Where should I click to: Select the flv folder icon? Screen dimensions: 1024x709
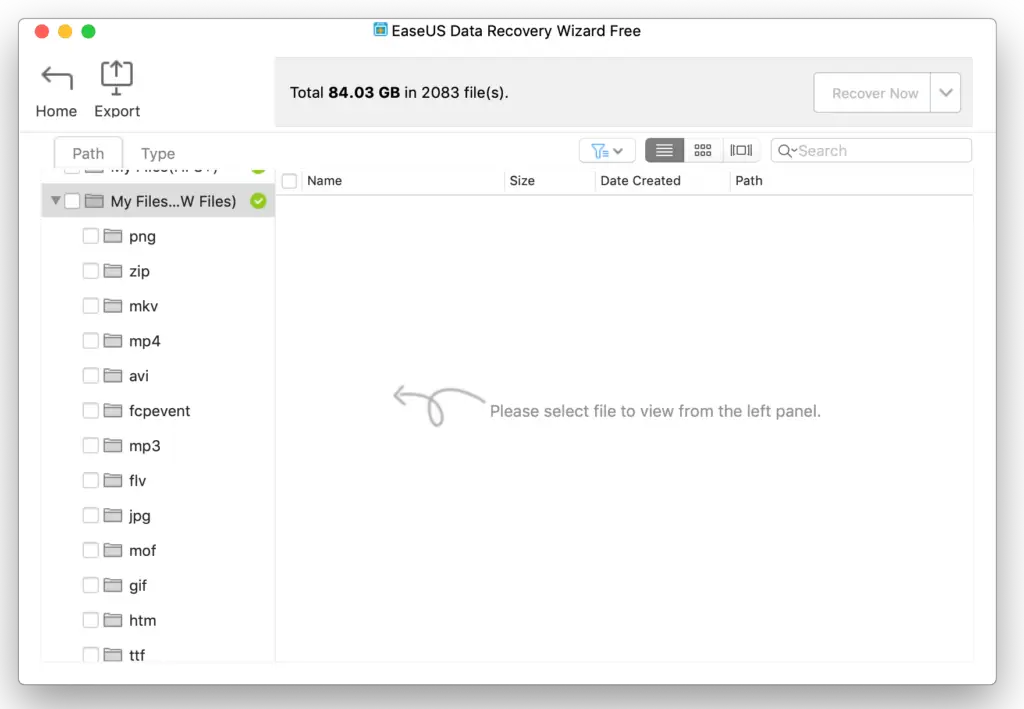tap(113, 480)
